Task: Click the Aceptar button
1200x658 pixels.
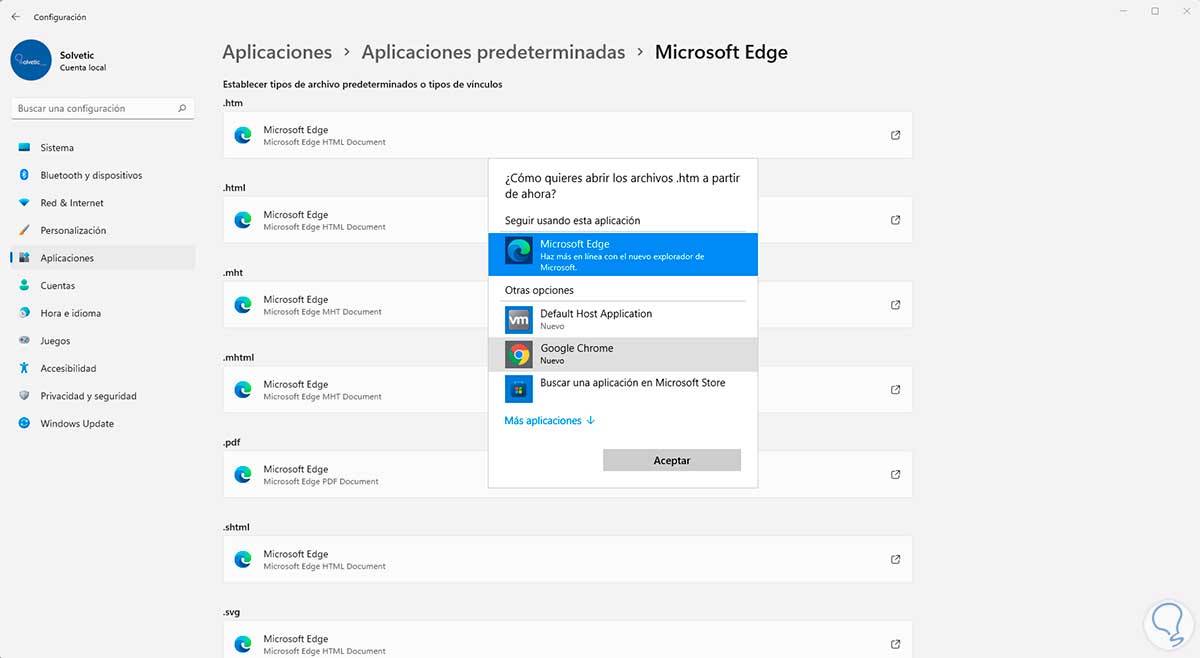Action: [672, 460]
